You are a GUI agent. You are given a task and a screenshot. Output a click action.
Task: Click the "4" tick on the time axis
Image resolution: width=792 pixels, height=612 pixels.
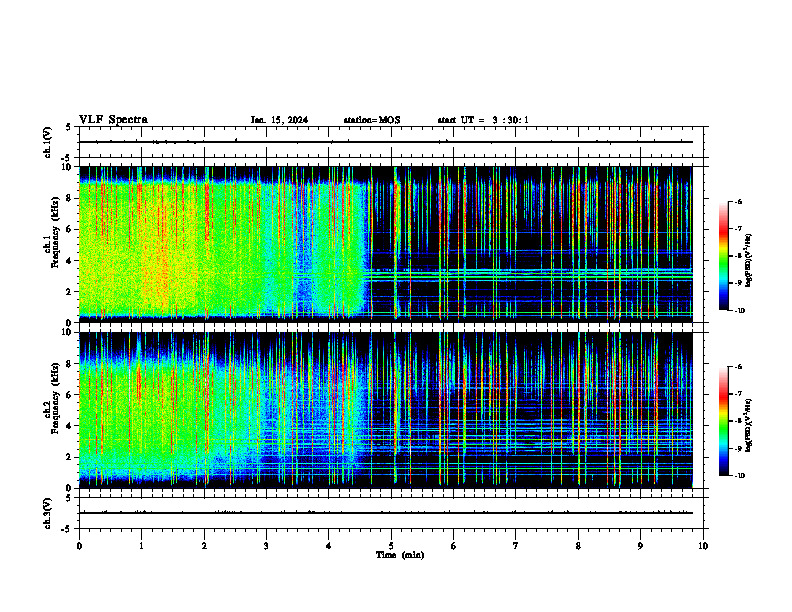329,546
